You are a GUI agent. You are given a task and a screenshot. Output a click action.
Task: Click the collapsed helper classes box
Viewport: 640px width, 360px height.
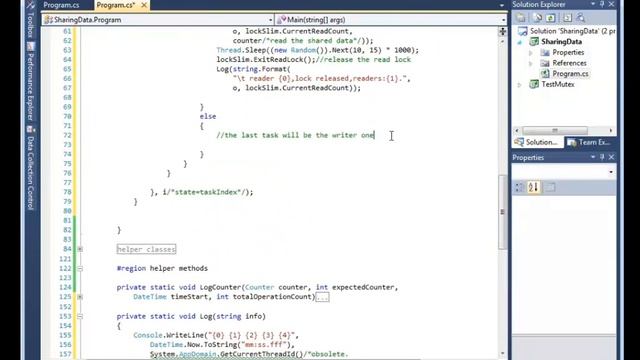coord(146,249)
